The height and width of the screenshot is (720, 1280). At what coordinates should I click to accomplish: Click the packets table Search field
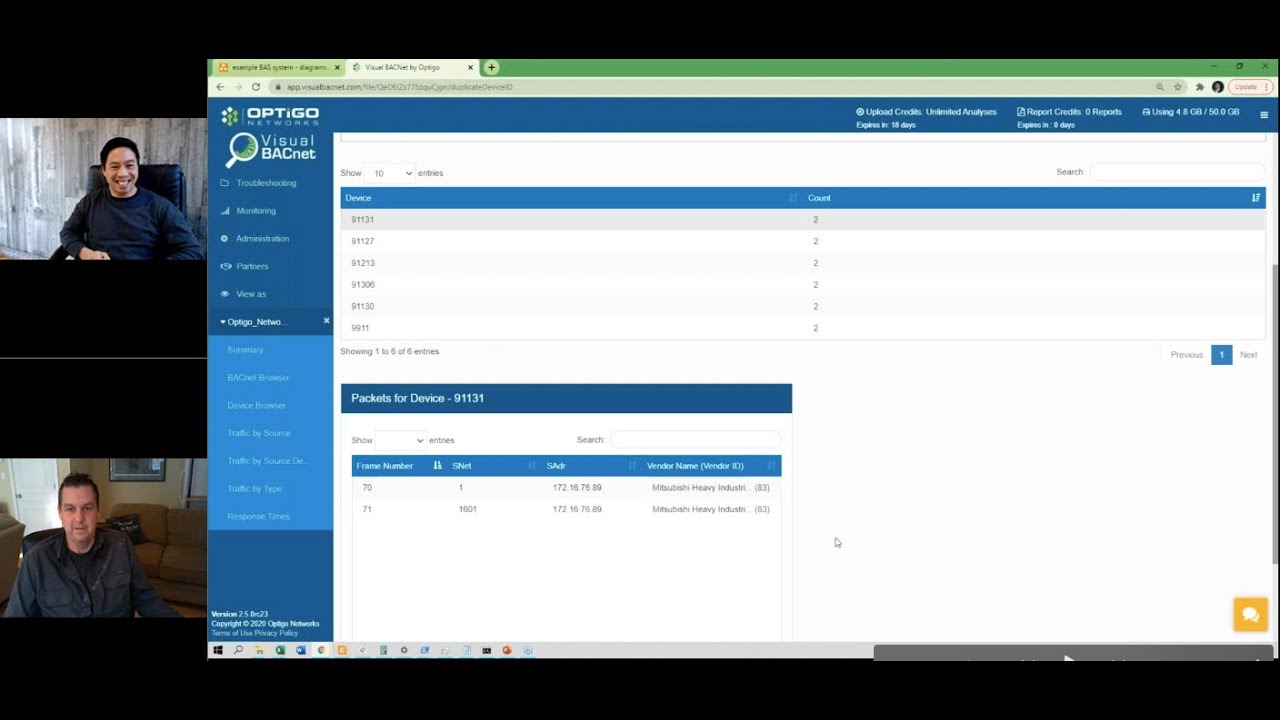695,440
